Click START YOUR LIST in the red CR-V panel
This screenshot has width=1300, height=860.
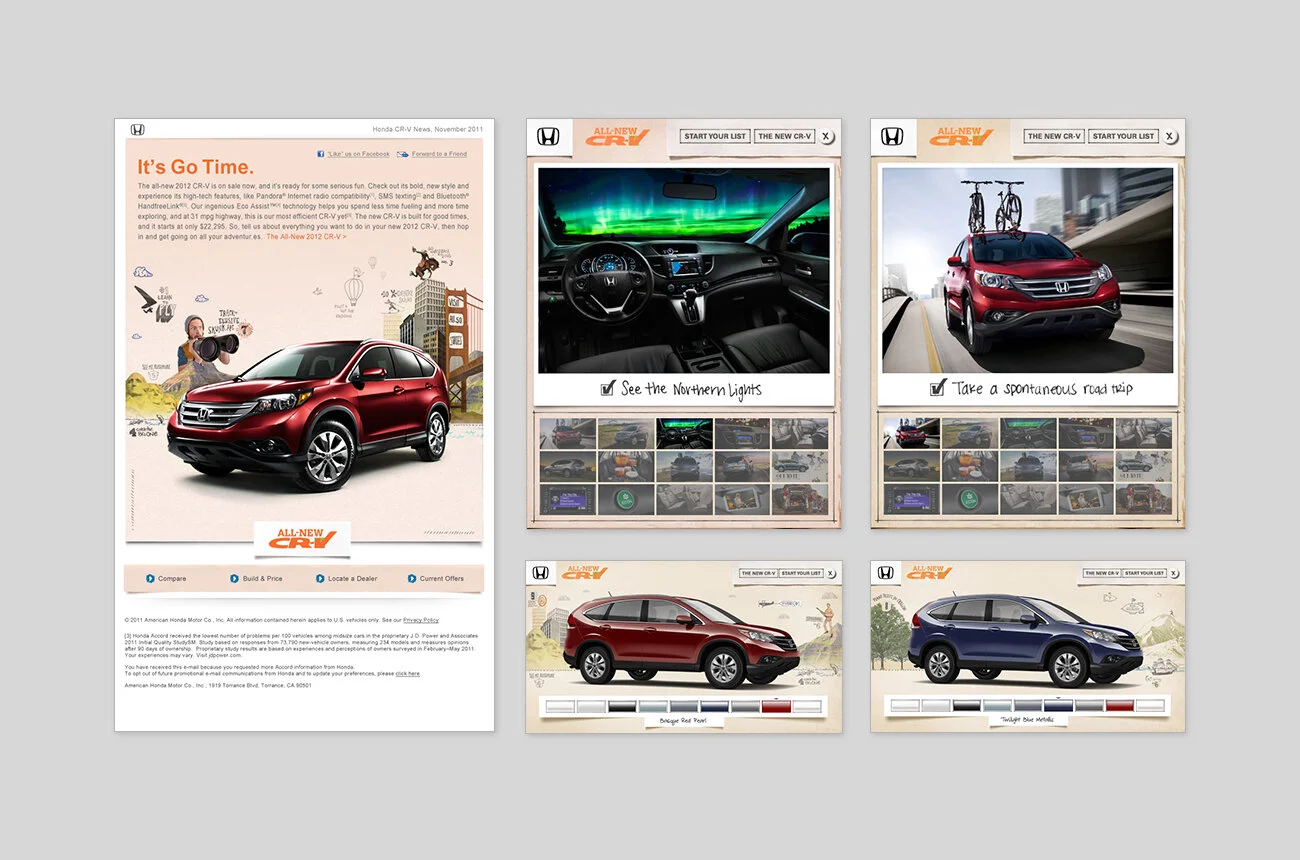point(801,573)
